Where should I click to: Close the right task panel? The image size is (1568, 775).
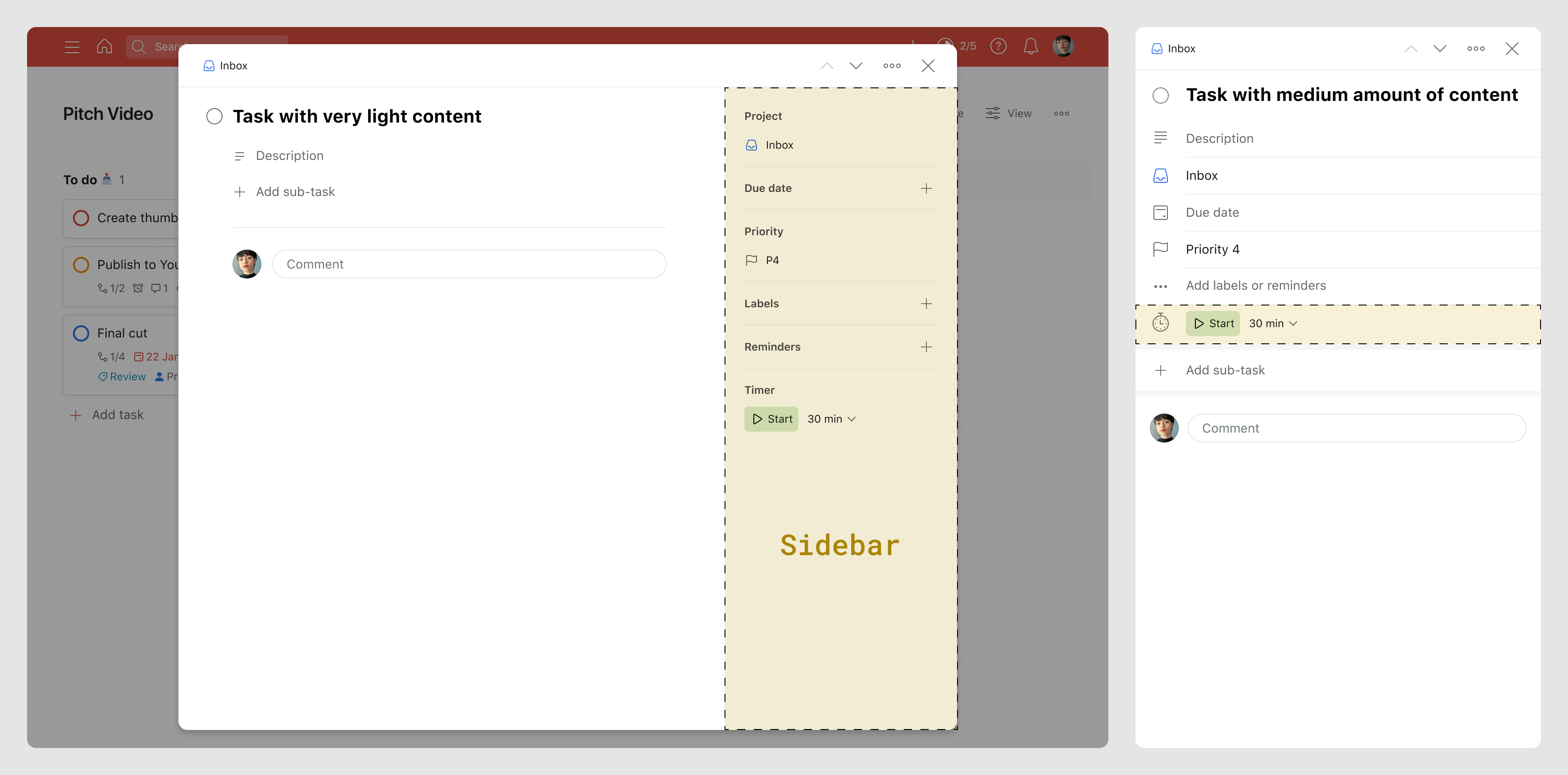coord(1512,49)
